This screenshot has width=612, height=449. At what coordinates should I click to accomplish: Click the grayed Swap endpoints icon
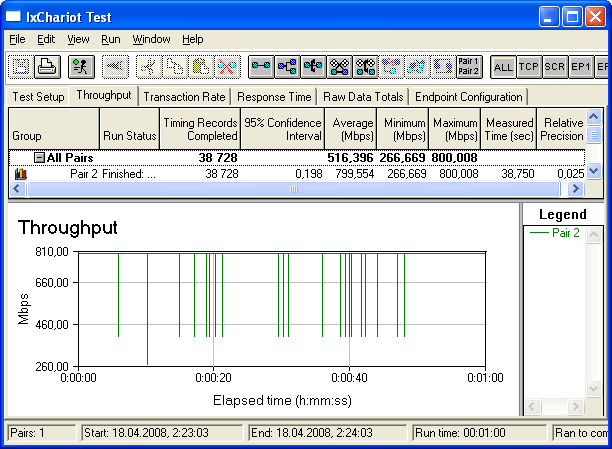443,67
